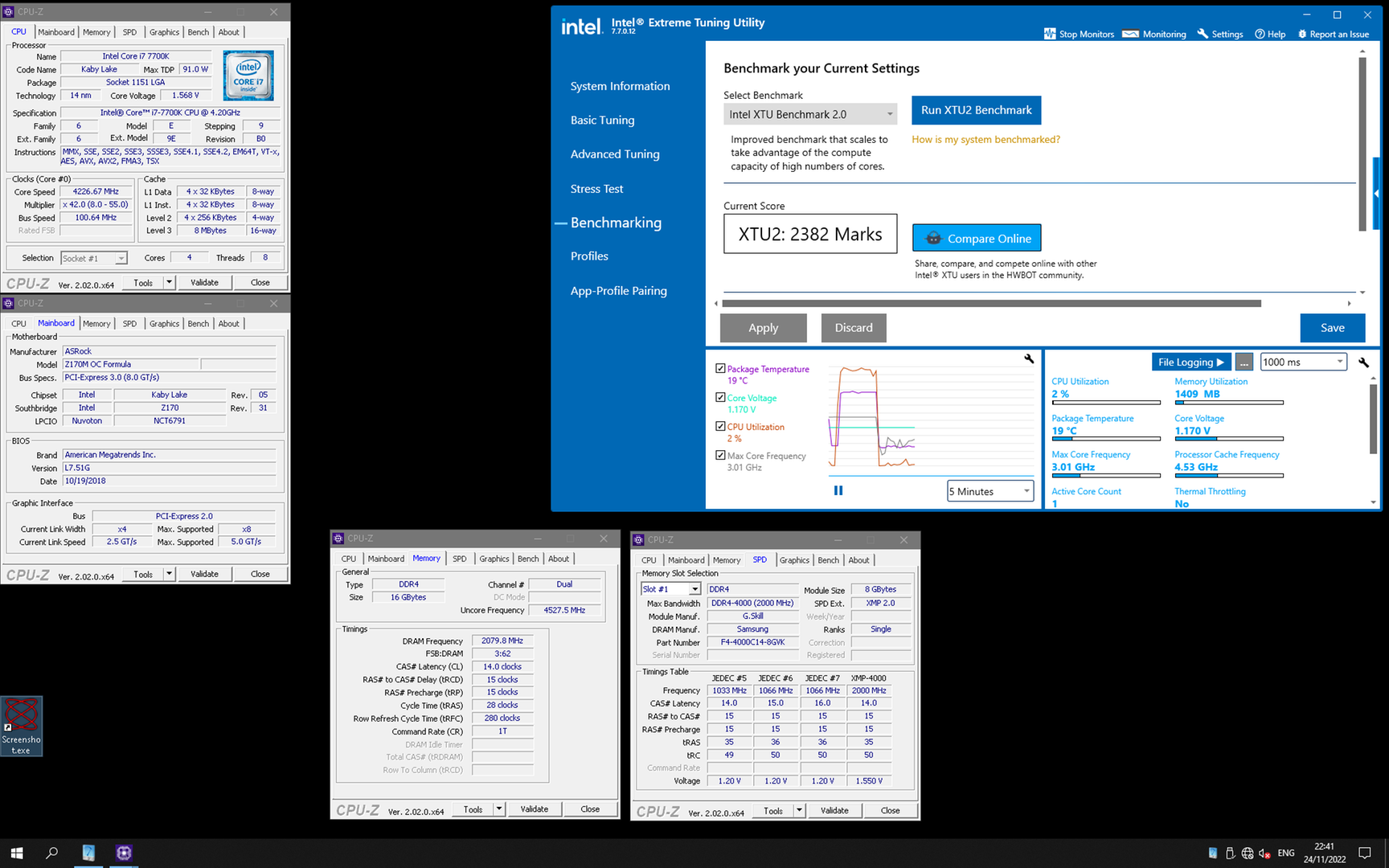Select Basic Tuning in XTU sidebar

pos(602,121)
